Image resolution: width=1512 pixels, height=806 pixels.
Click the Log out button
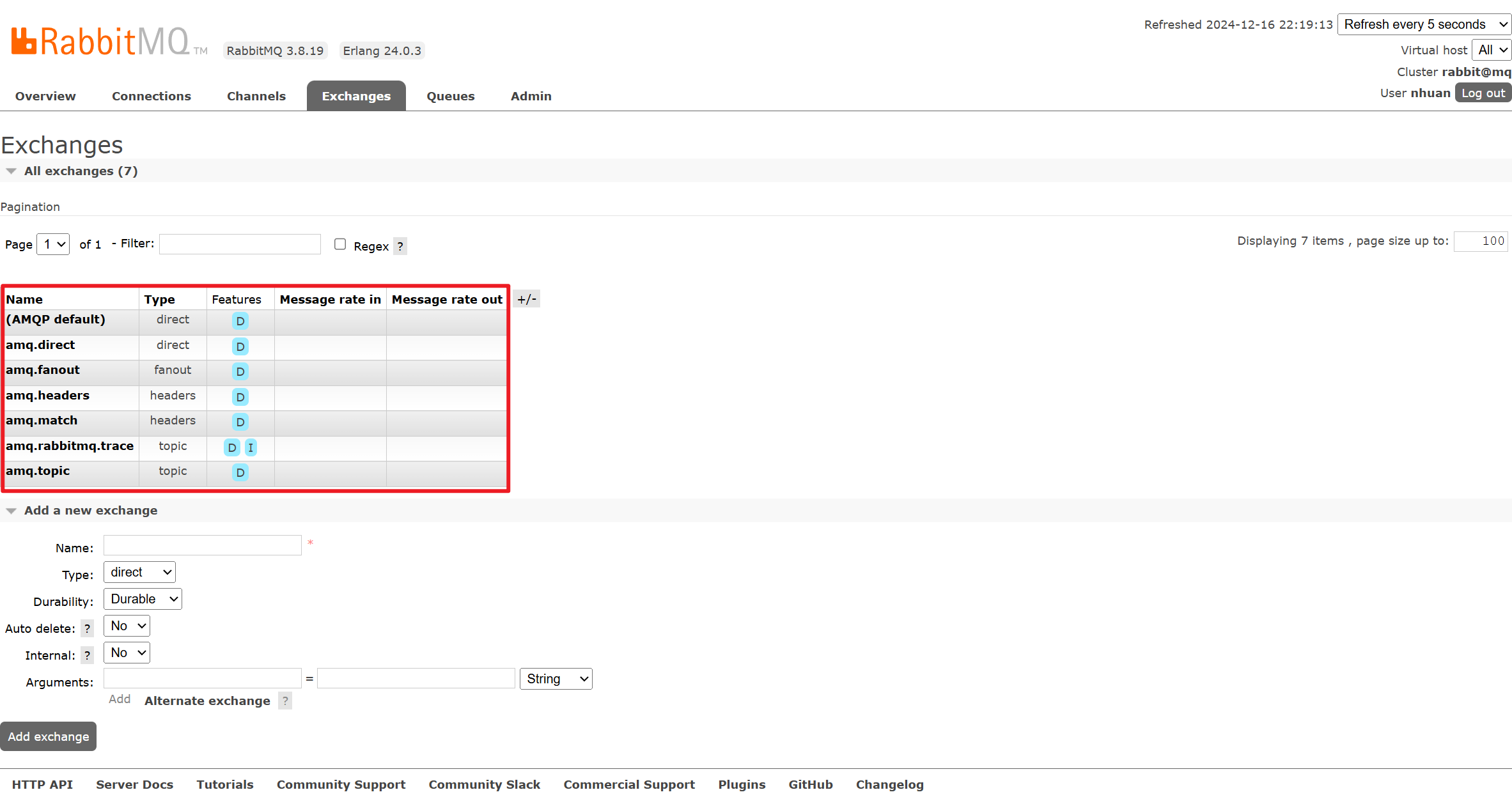pos(1483,93)
